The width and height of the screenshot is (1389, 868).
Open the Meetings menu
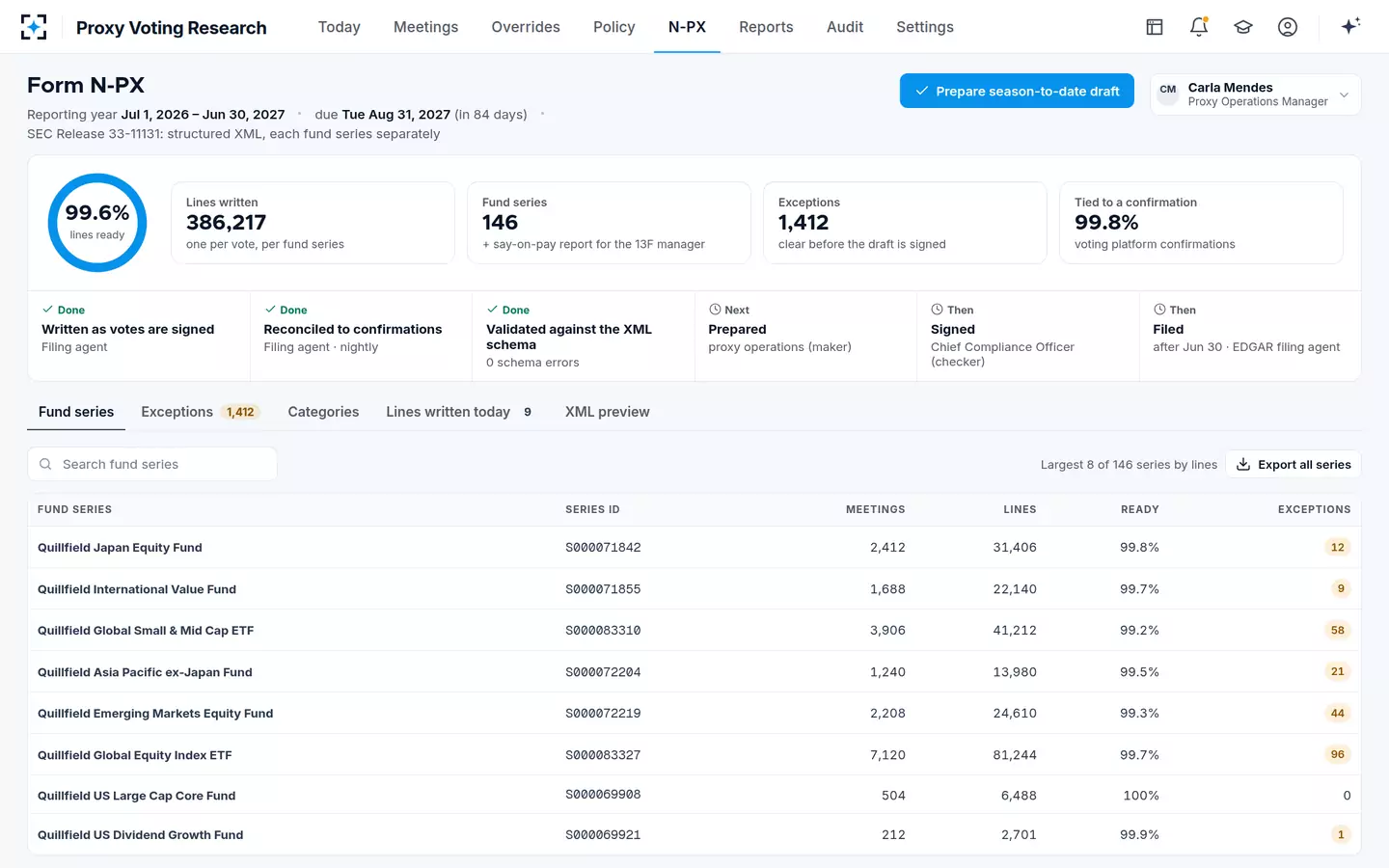tap(425, 27)
